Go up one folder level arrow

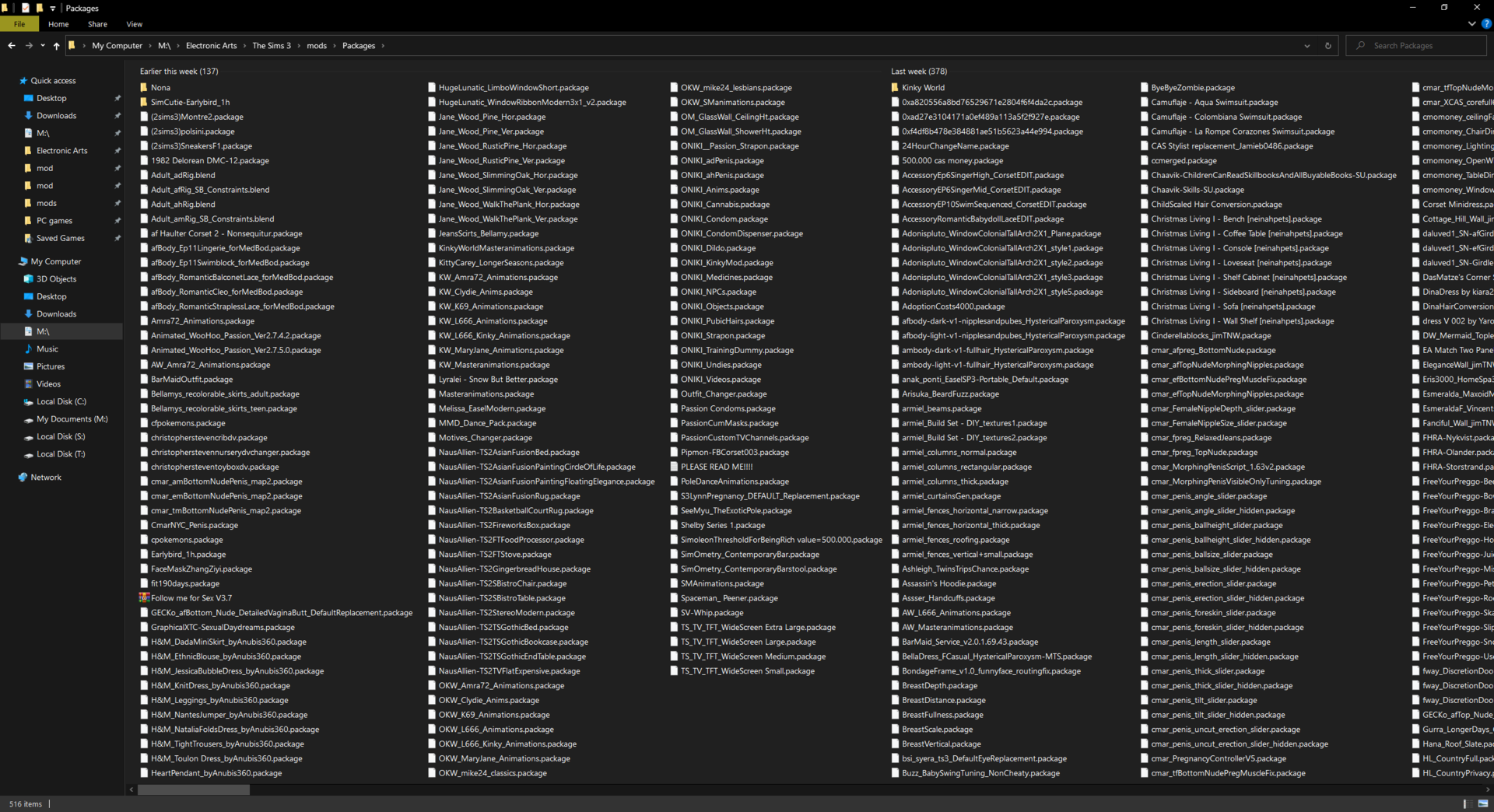[57, 46]
